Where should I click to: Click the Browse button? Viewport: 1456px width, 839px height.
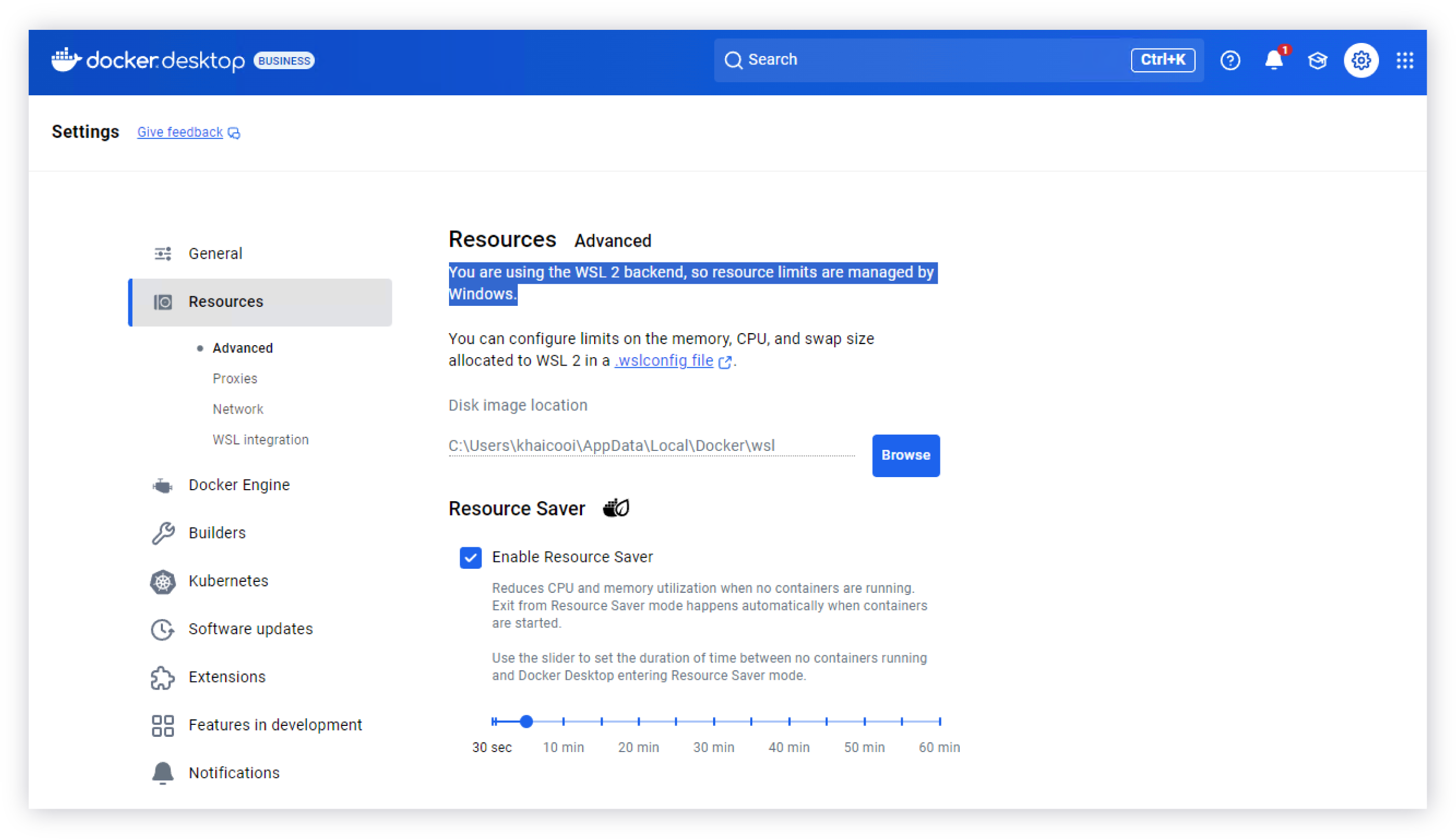point(905,455)
